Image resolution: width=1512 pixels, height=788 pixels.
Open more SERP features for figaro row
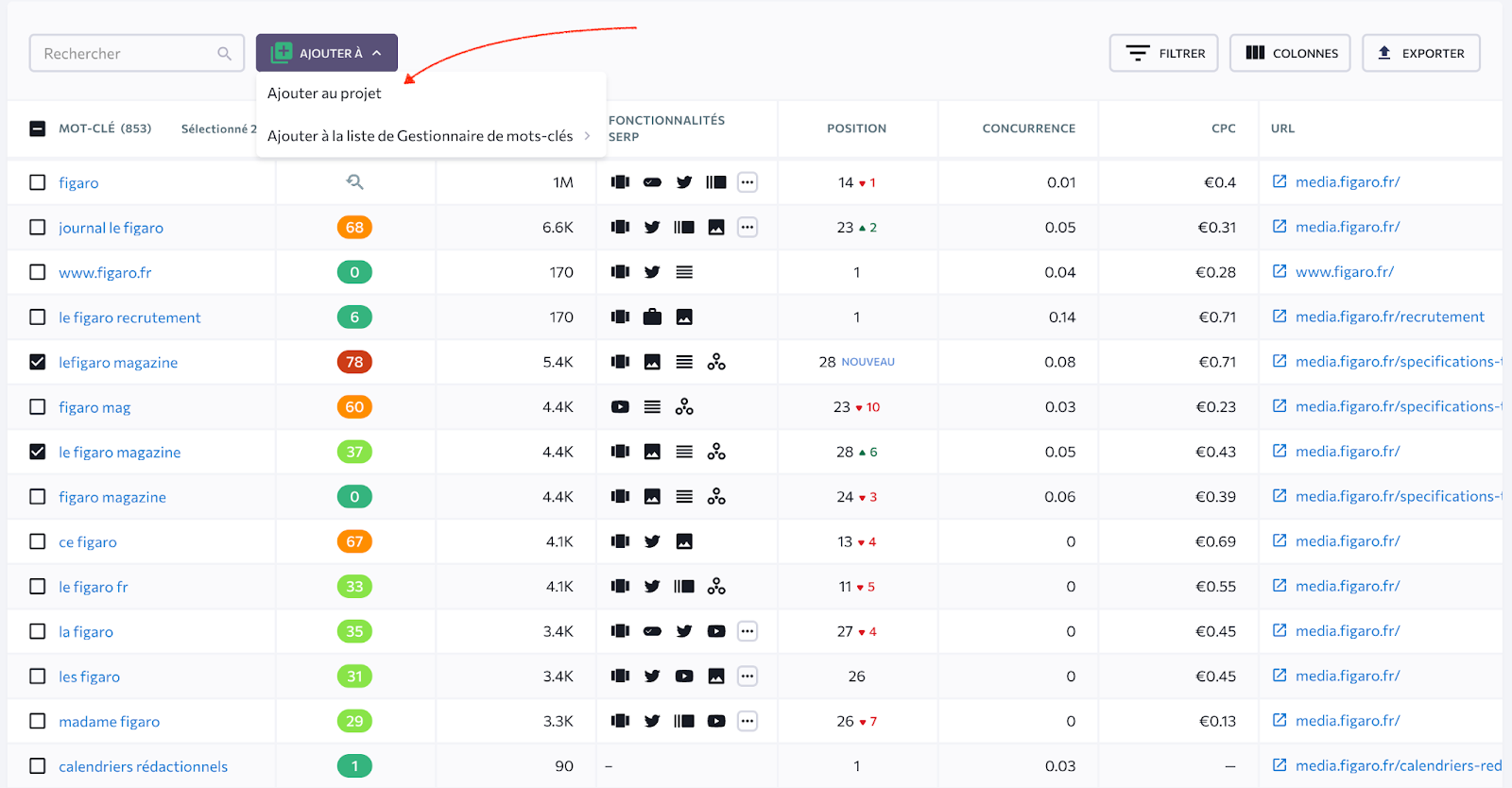[x=747, y=182]
